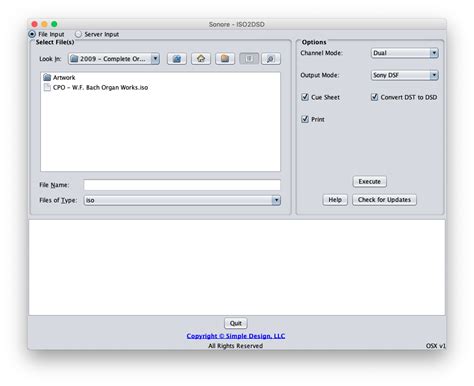This screenshot has height=386, width=474.
Task: Switch file chooser to Details view
Action: pos(271,59)
